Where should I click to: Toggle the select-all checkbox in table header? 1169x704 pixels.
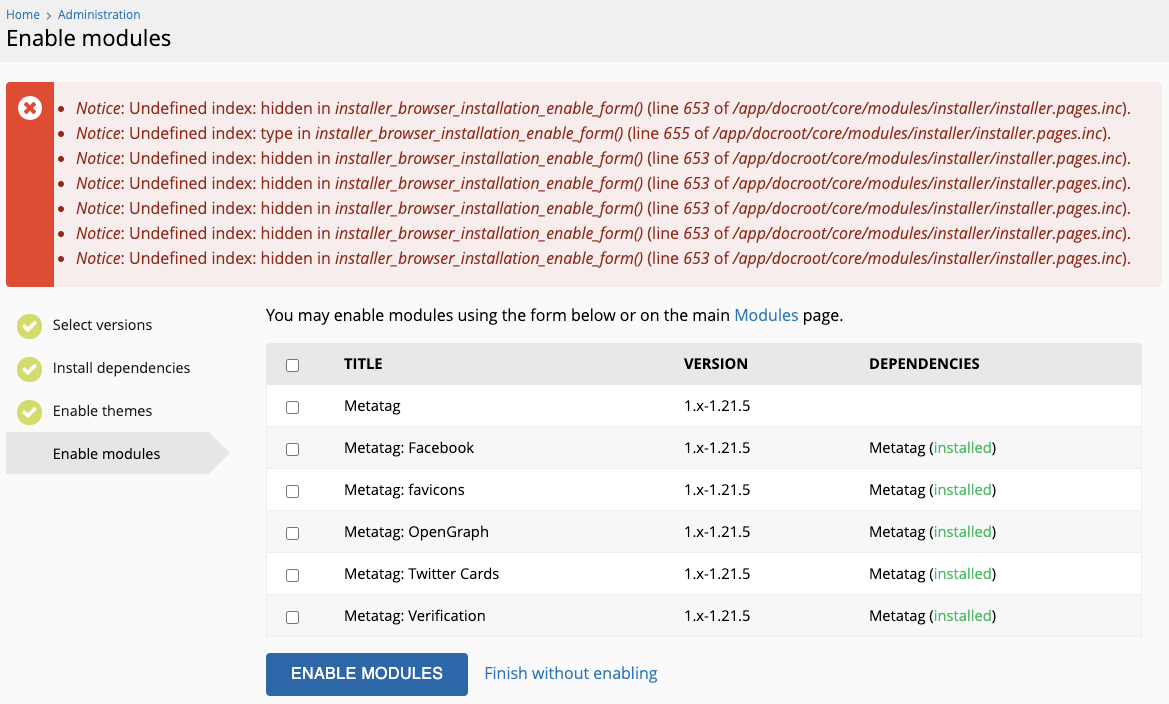tap(292, 365)
